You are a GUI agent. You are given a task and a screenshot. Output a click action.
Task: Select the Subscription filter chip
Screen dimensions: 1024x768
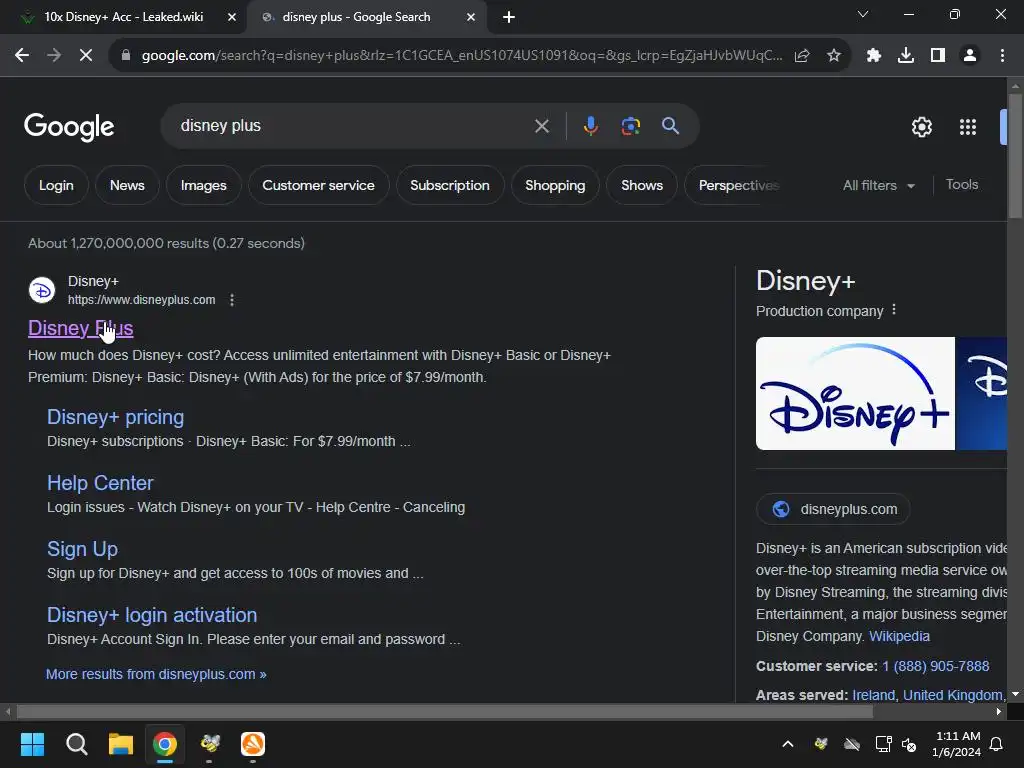coord(450,185)
